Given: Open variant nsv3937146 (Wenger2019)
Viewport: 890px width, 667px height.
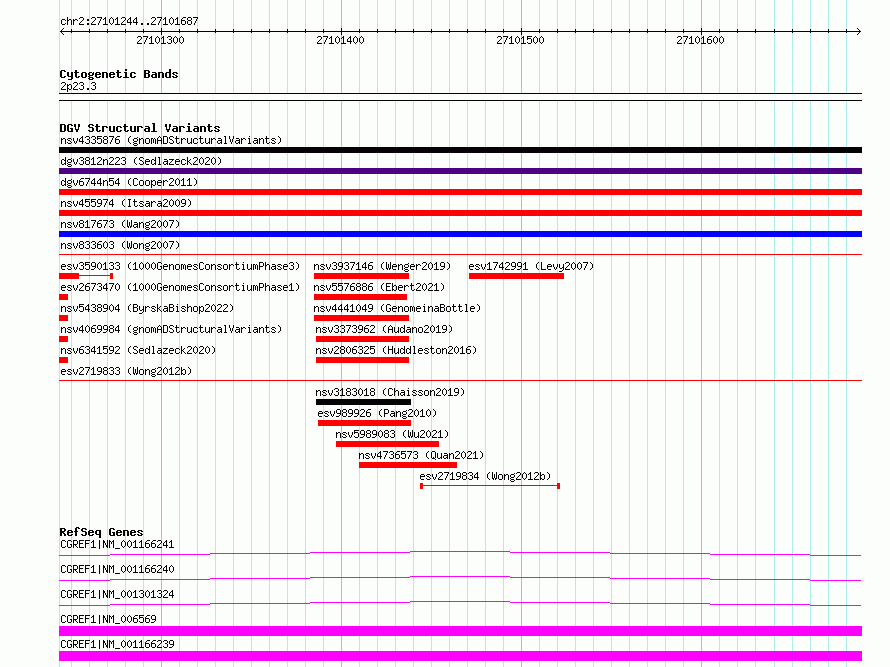Looking at the screenshot, I should [382, 266].
